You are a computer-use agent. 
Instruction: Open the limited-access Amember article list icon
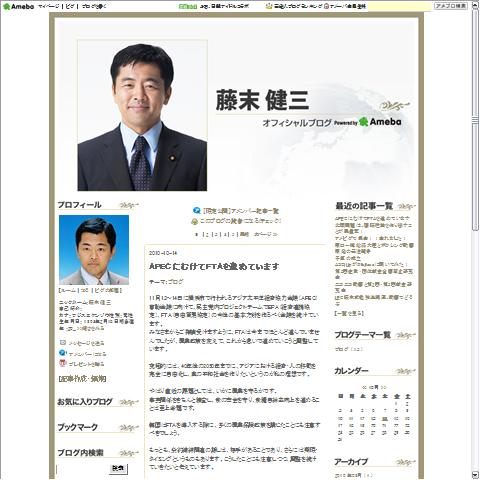(x=196, y=211)
